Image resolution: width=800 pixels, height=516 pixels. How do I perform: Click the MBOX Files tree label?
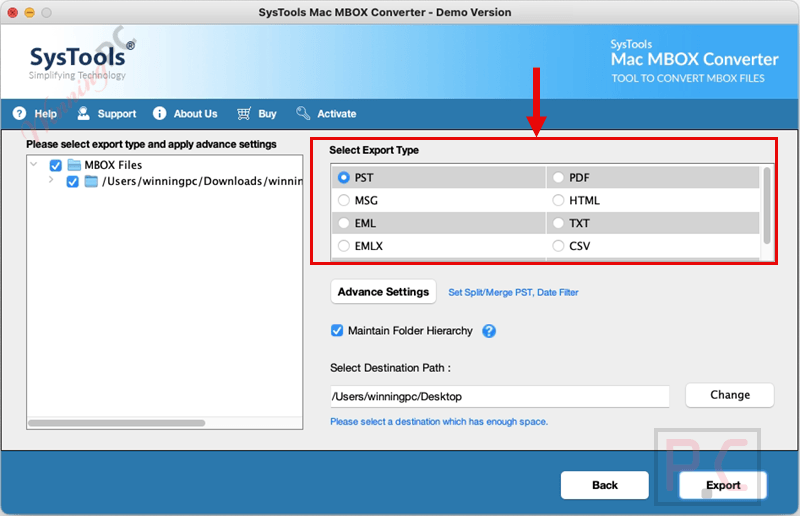coord(113,165)
